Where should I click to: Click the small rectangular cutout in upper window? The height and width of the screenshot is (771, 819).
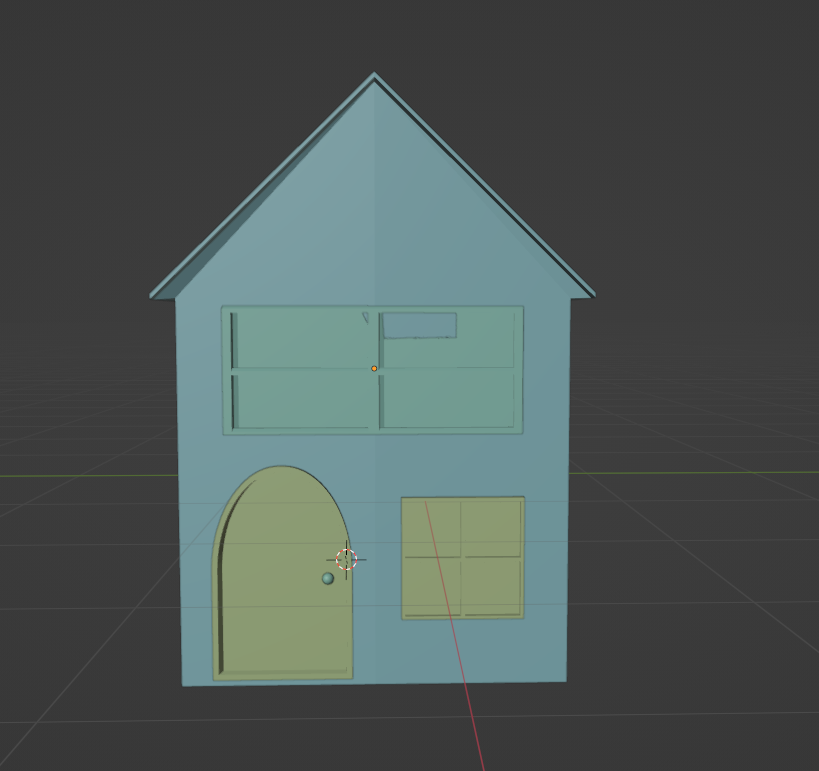pos(420,325)
